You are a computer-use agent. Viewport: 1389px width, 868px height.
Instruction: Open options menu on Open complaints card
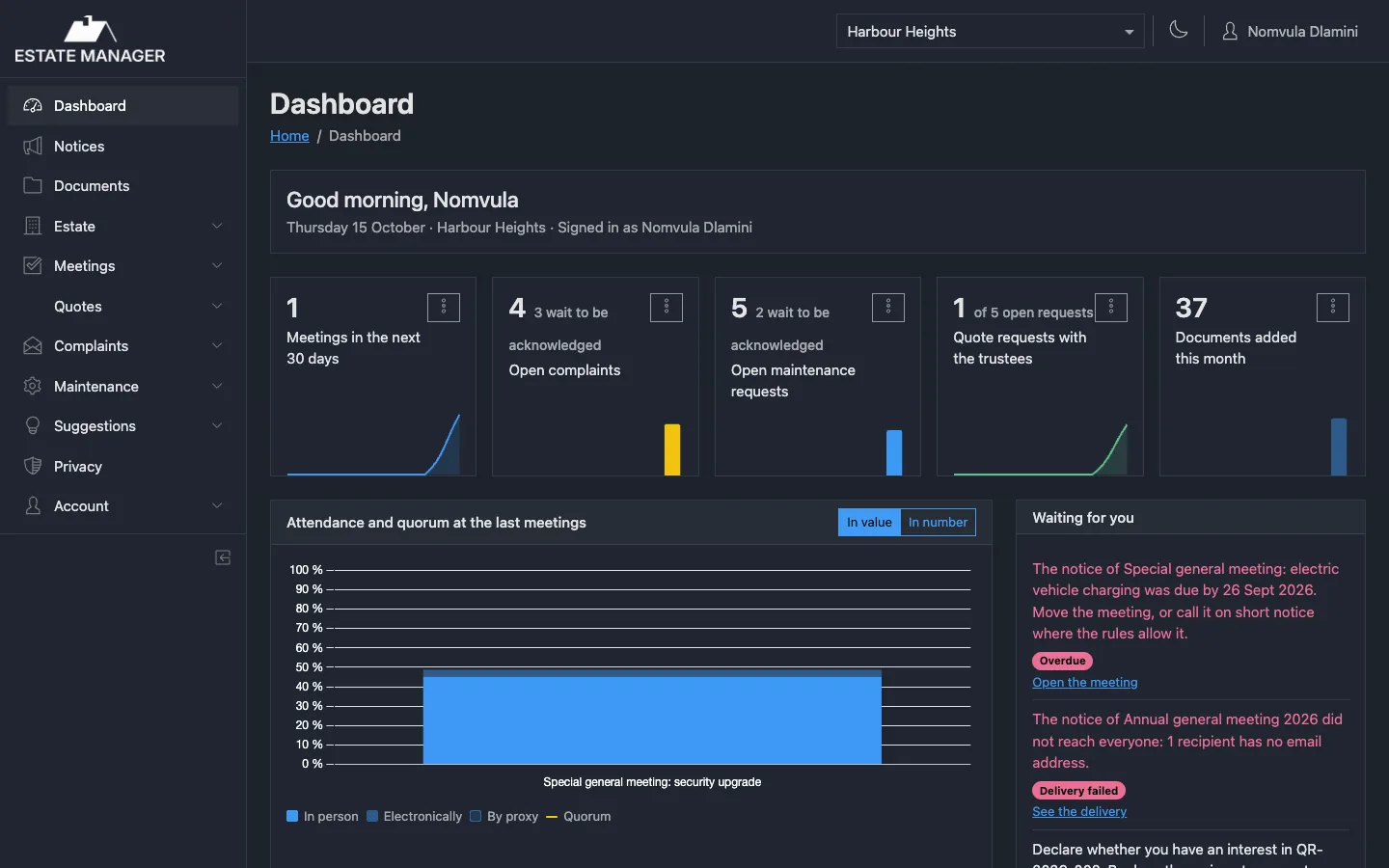pos(667,308)
